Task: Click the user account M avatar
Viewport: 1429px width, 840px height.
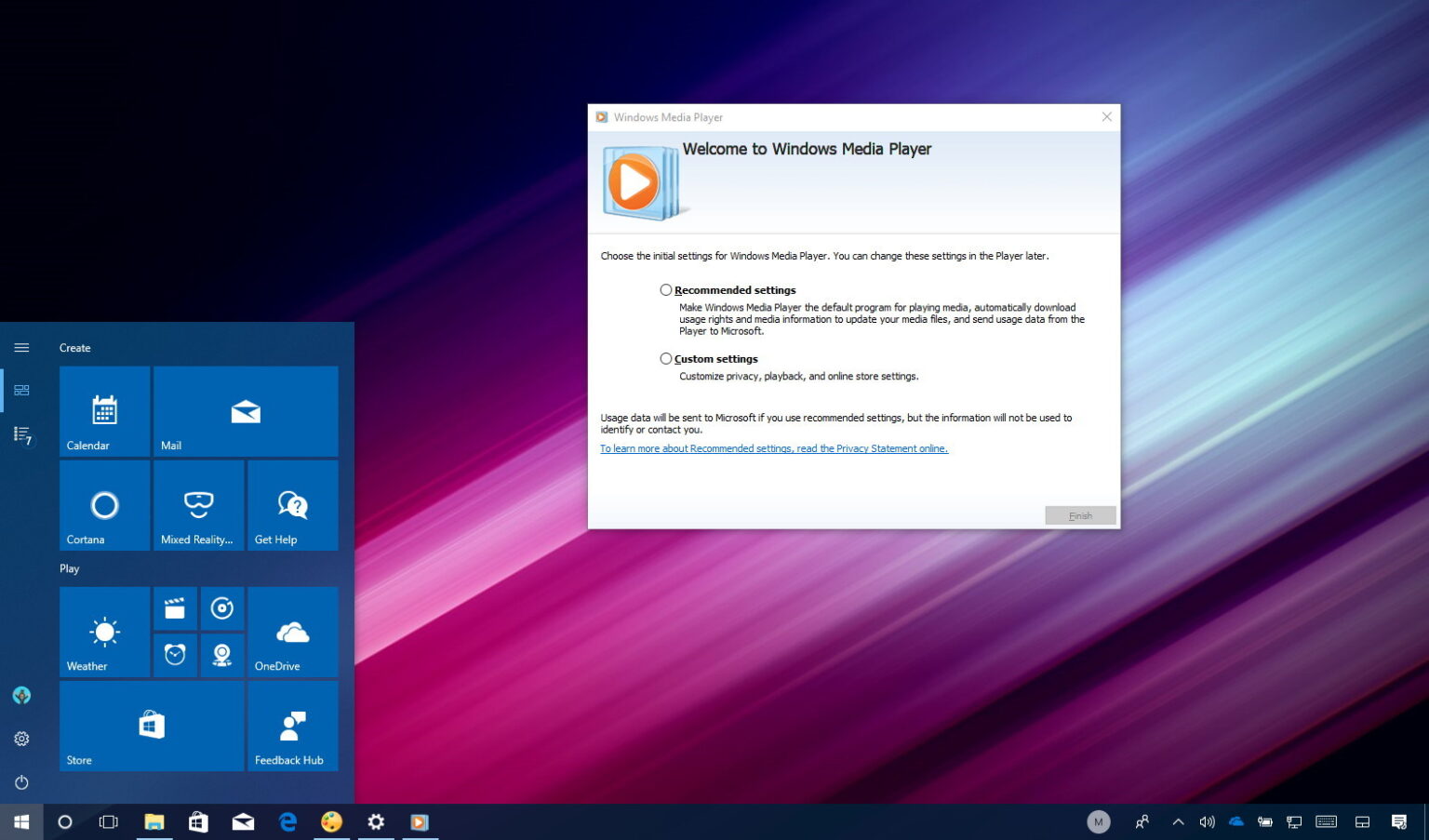Action: coord(1099,821)
